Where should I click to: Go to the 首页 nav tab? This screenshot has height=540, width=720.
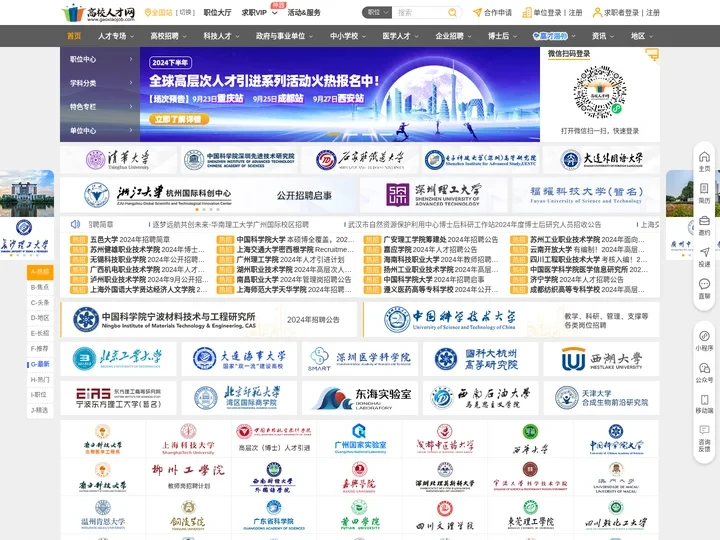pos(74,36)
